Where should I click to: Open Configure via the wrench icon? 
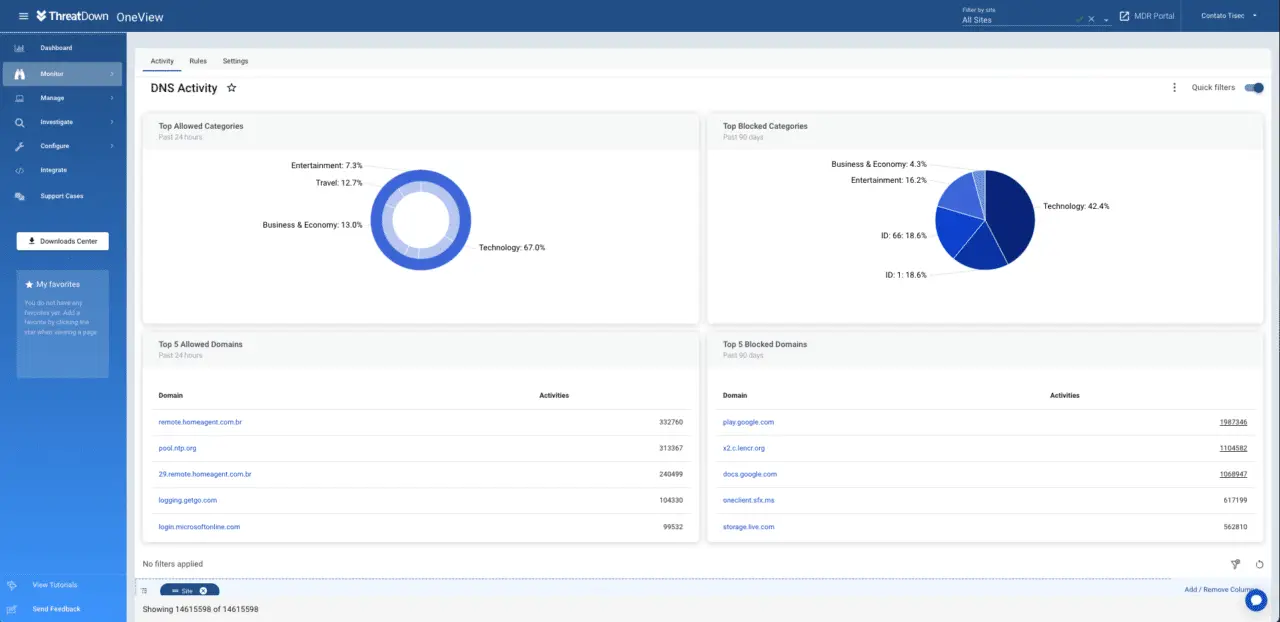click(x=17, y=145)
